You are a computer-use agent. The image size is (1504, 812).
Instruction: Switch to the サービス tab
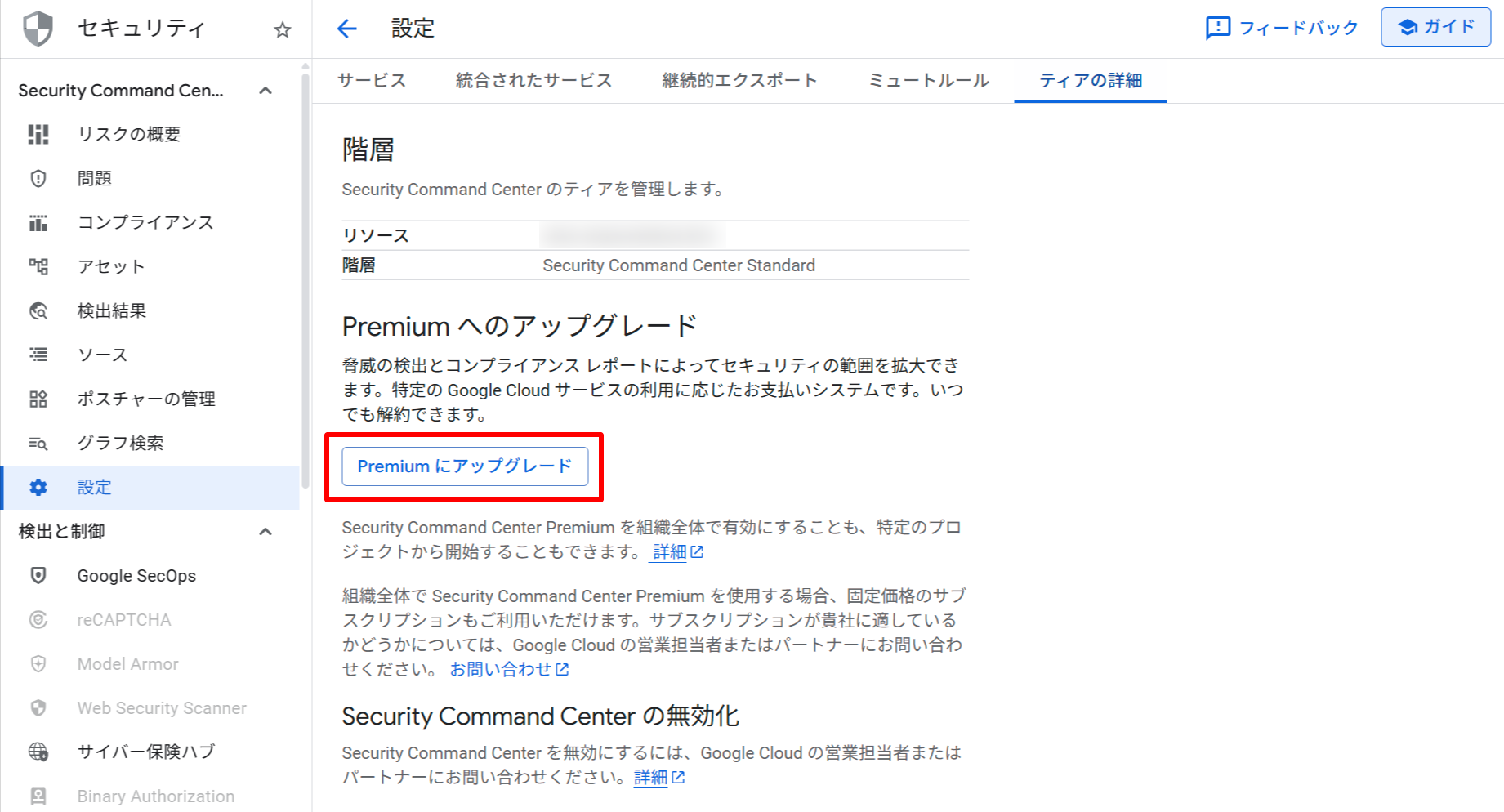point(372,80)
